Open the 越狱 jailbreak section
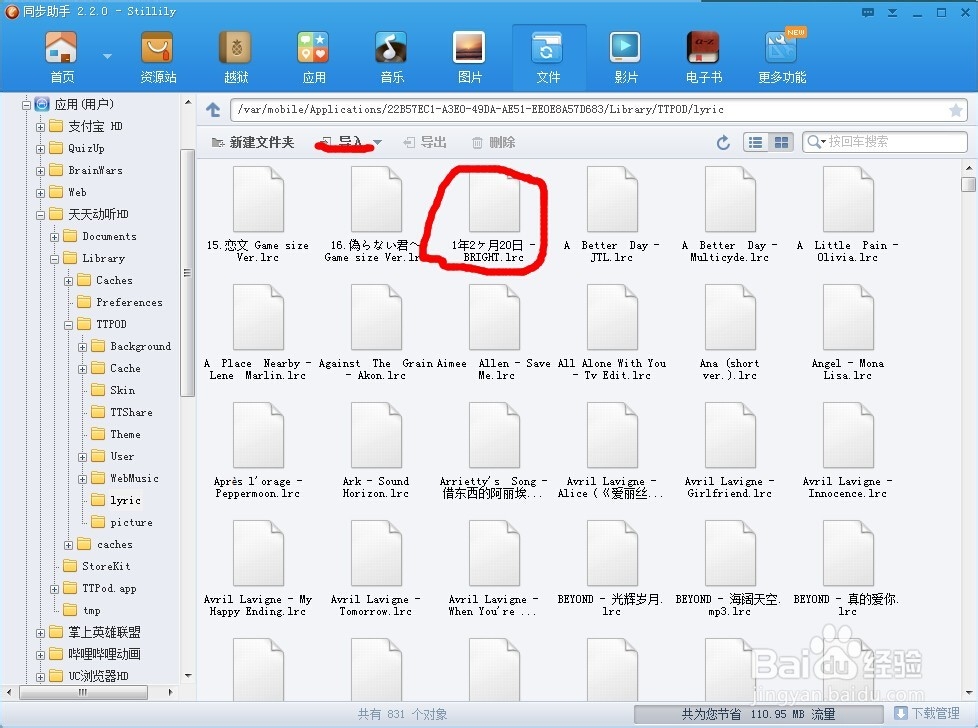This screenshot has height=728, width=978. (236, 57)
